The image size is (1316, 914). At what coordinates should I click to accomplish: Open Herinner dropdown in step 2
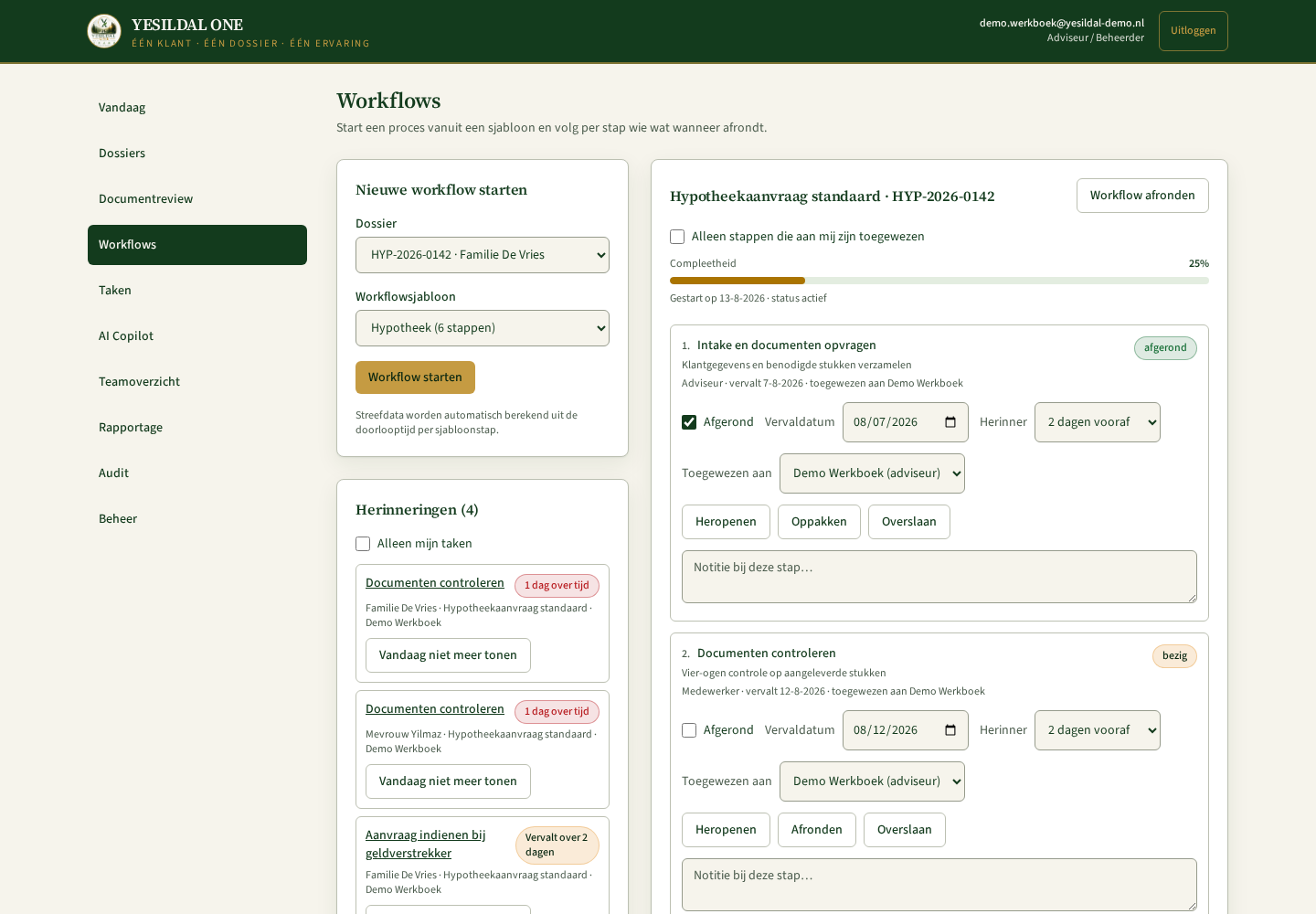(x=1097, y=730)
